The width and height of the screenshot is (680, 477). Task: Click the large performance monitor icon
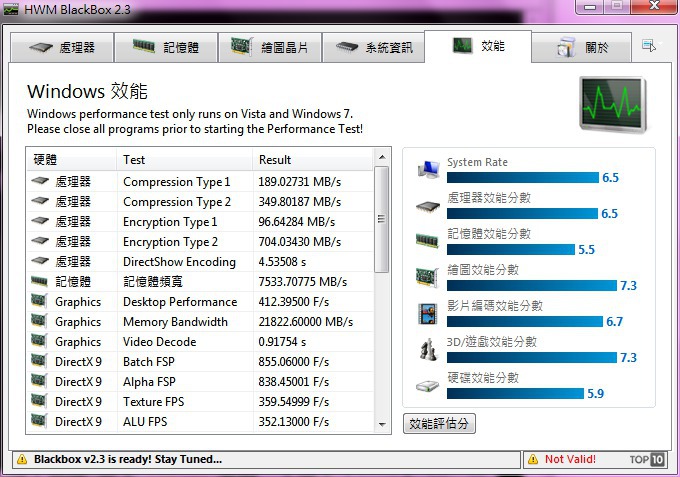[x=613, y=105]
